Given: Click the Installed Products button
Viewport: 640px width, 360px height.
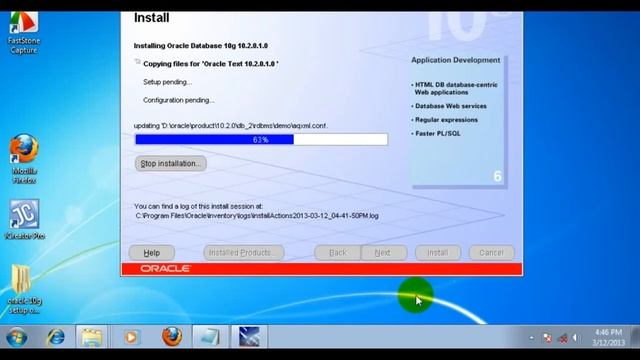Looking at the screenshot, I should 244,253.
